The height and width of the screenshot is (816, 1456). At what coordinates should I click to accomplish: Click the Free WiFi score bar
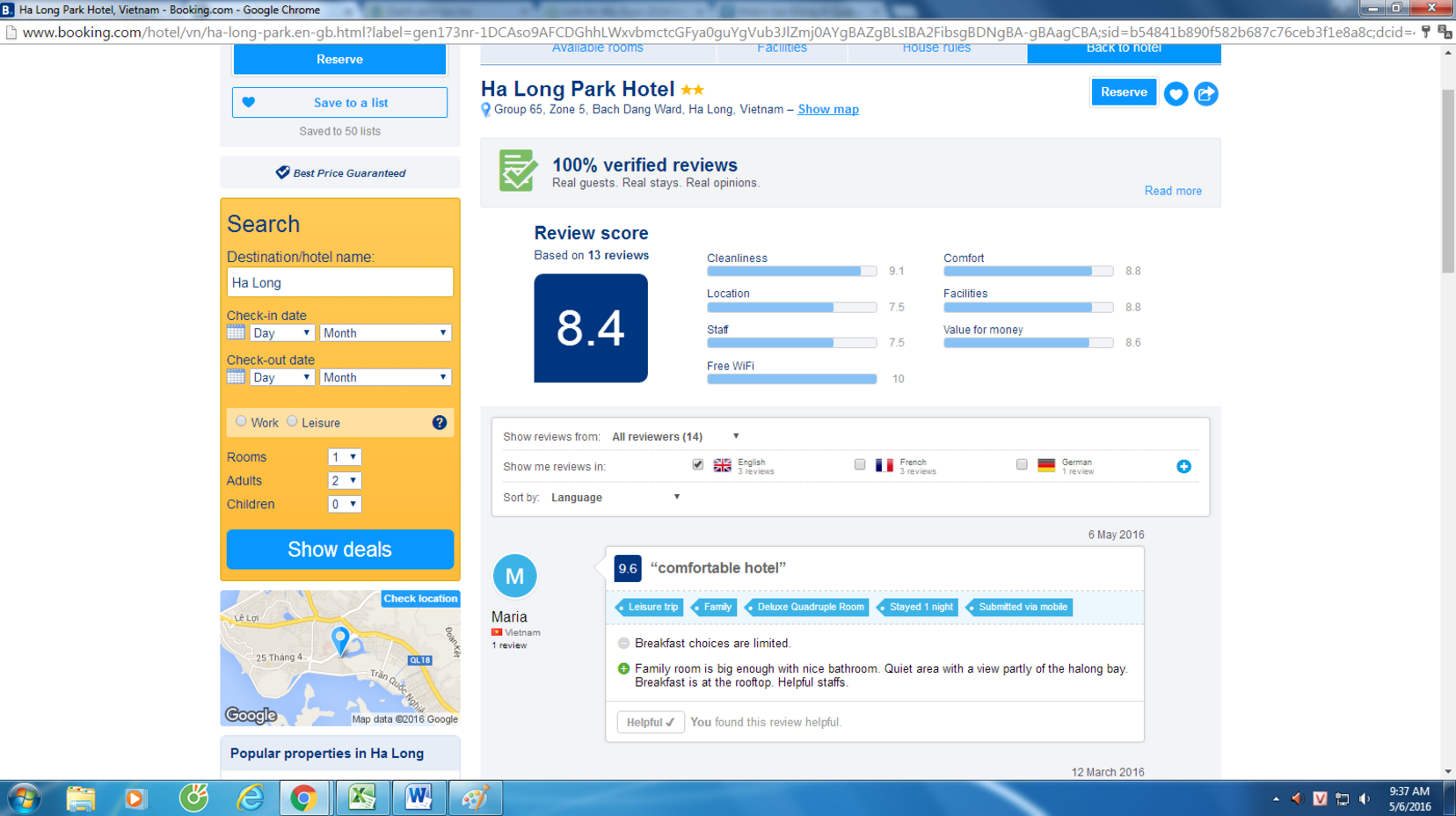tap(791, 379)
